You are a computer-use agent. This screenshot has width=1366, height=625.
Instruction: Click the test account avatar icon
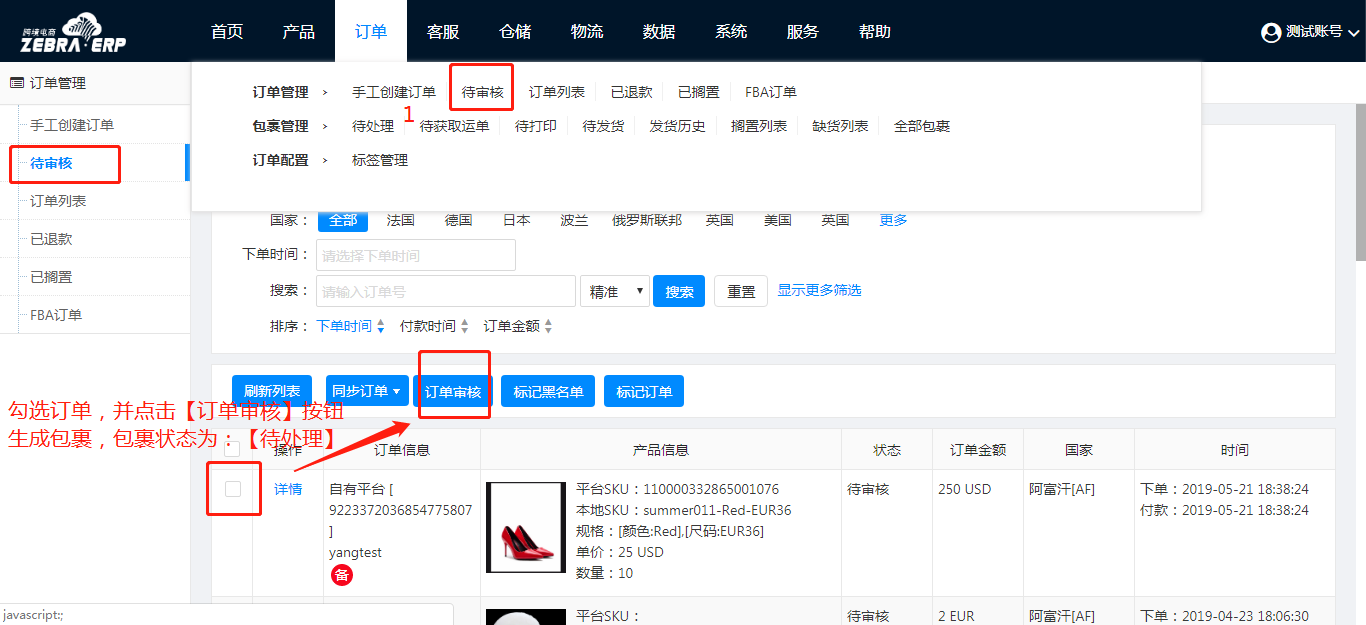[x=1271, y=33]
